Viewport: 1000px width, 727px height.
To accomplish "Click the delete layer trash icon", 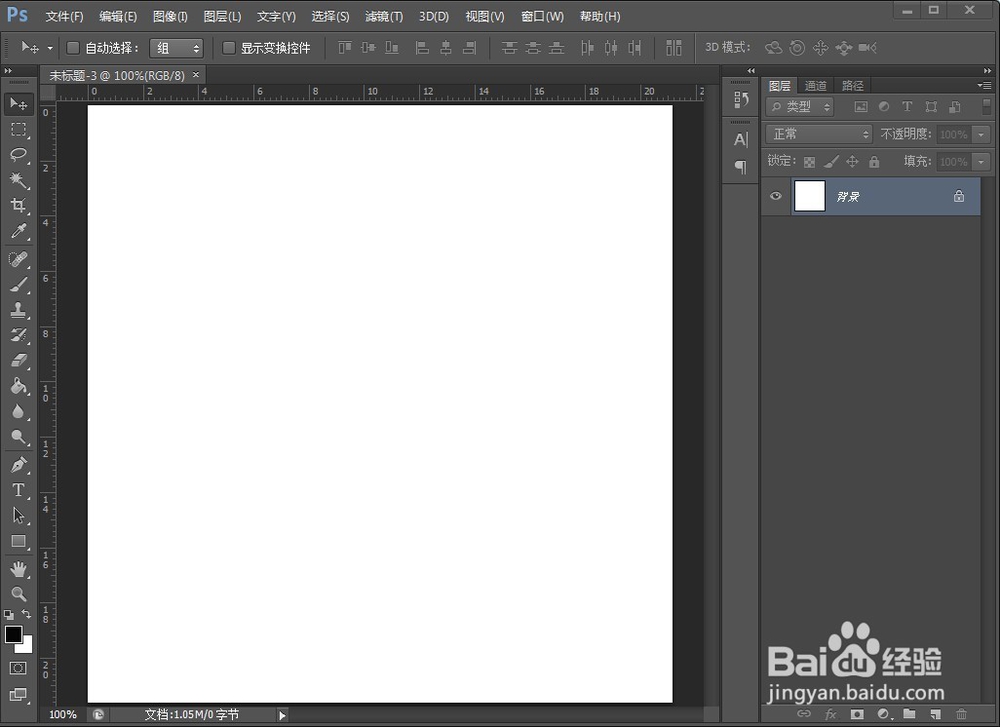I will tap(961, 714).
